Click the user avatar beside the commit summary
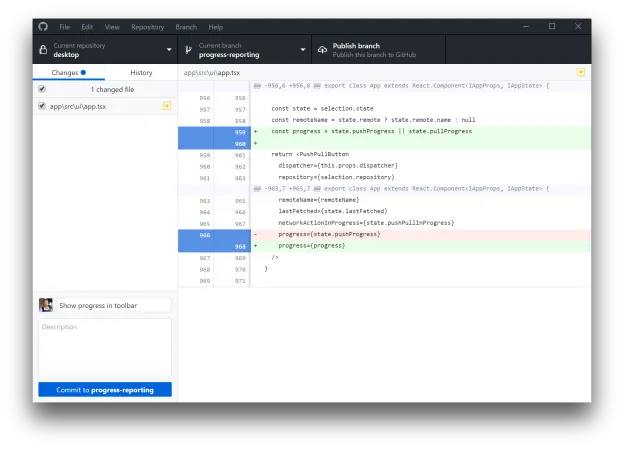624x449 pixels. (46, 305)
